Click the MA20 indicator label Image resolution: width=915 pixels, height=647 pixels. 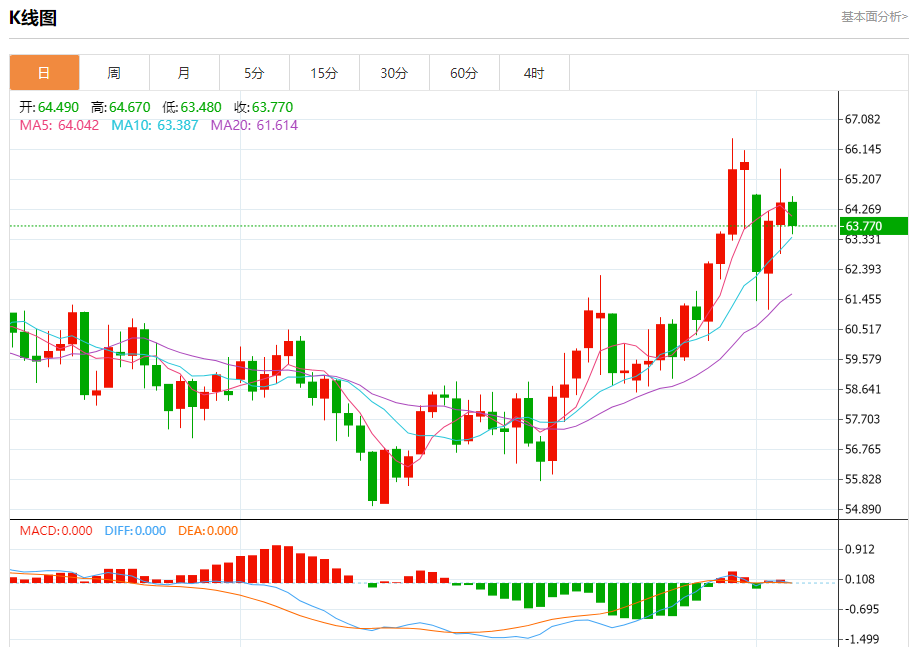[x=253, y=125]
